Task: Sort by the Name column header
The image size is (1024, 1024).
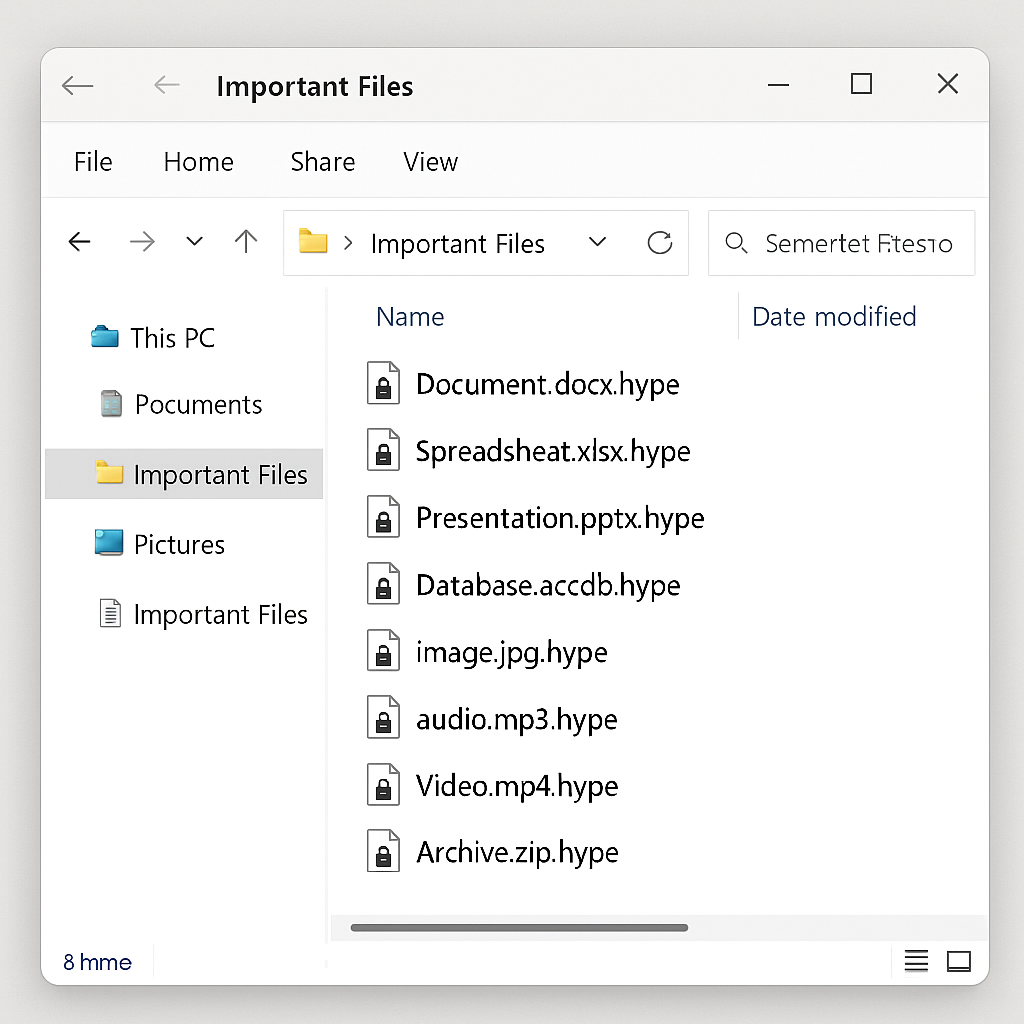Action: [x=410, y=317]
